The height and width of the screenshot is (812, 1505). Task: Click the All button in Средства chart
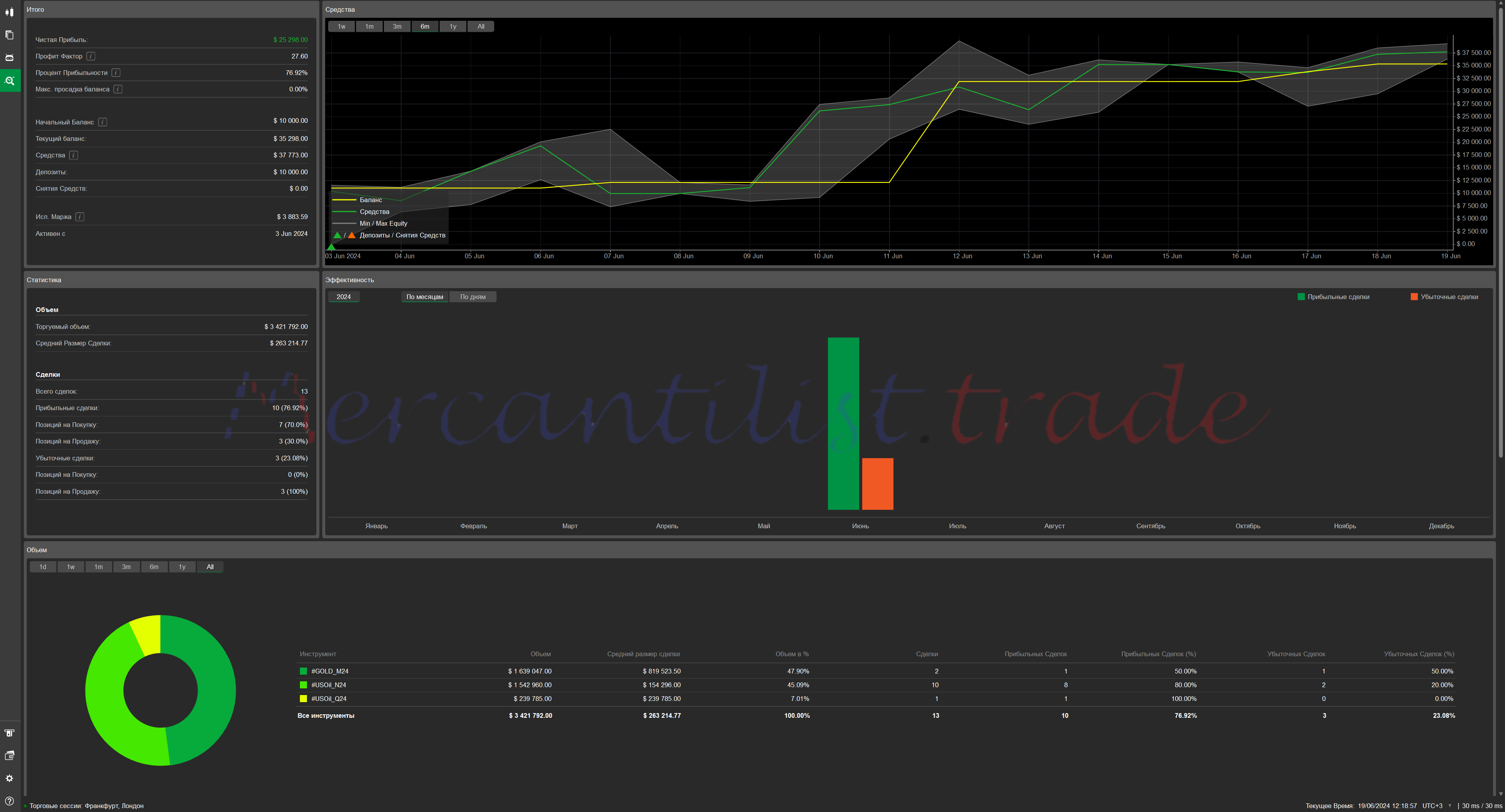pos(481,26)
